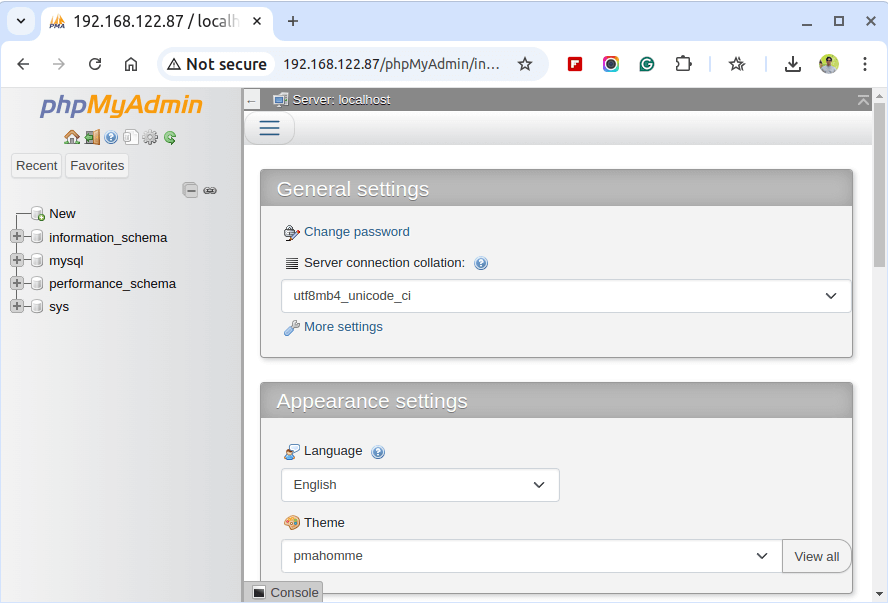Click the help icon next to Language

pos(378,452)
